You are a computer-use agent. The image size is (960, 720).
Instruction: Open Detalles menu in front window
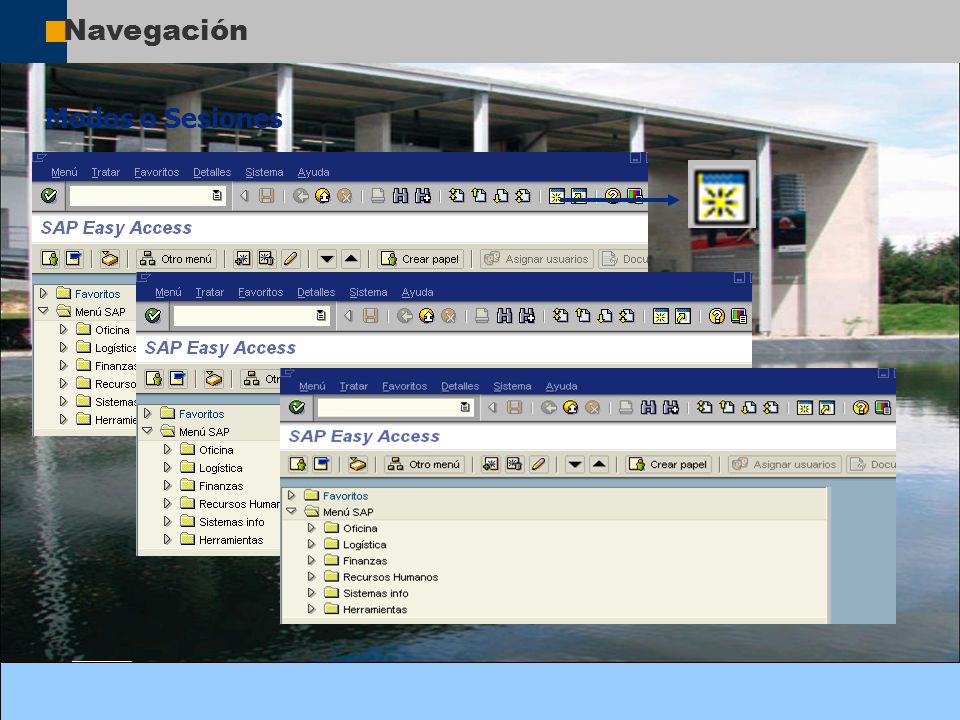(x=460, y=386)
